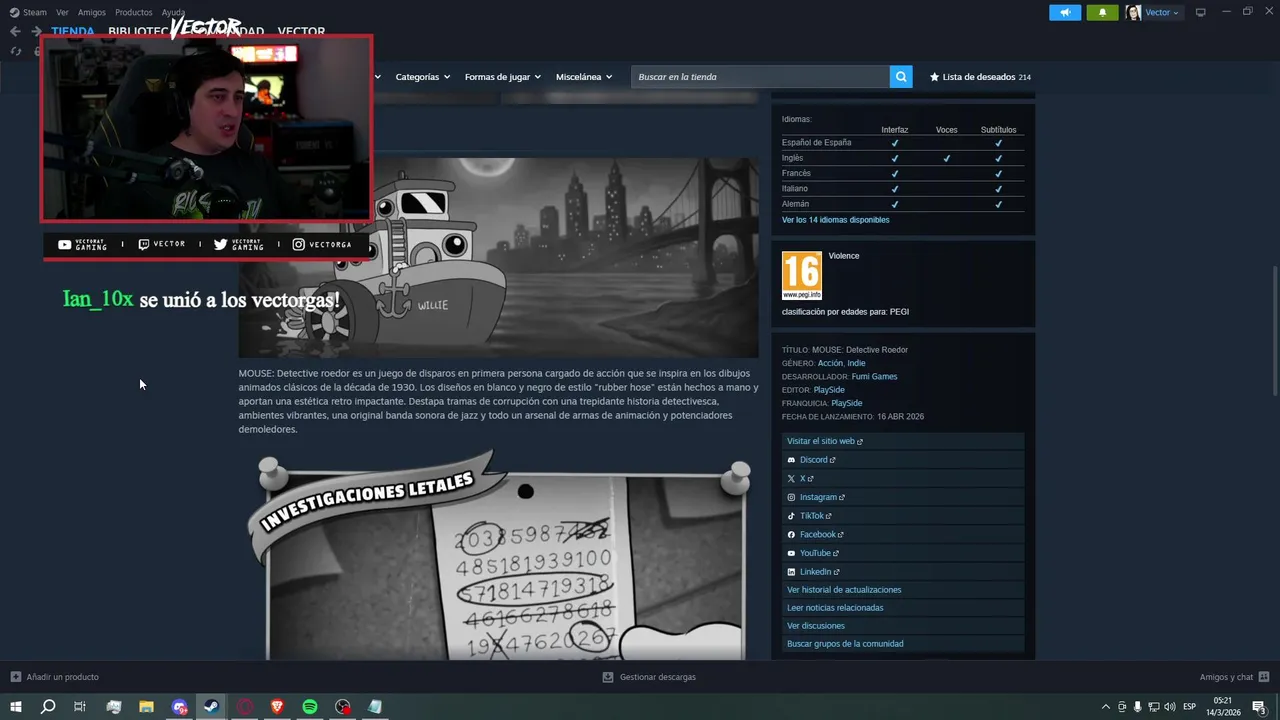1280x720 pixels.
Task: Open Opera GX from taskbar
Action: click(x=244, y=707)
